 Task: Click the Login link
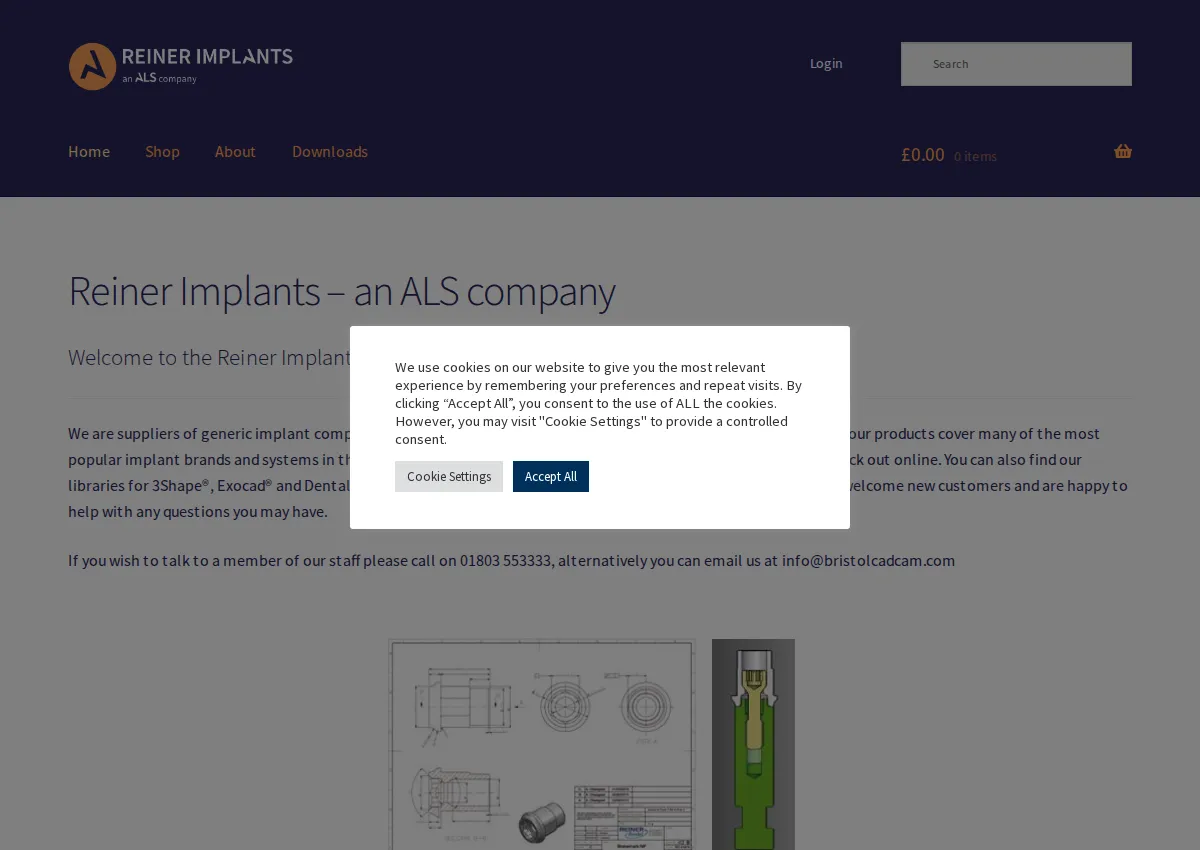(826, 63)
